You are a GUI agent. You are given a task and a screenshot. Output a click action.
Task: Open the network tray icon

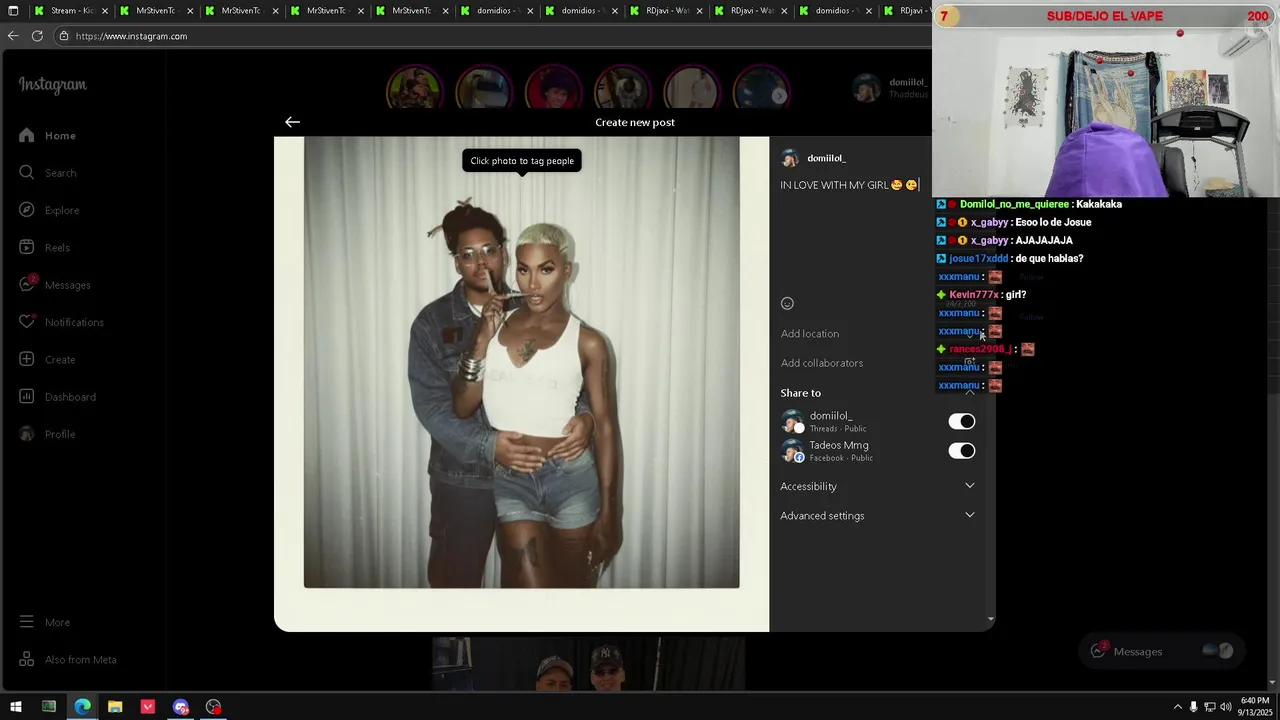[1210, 707]
